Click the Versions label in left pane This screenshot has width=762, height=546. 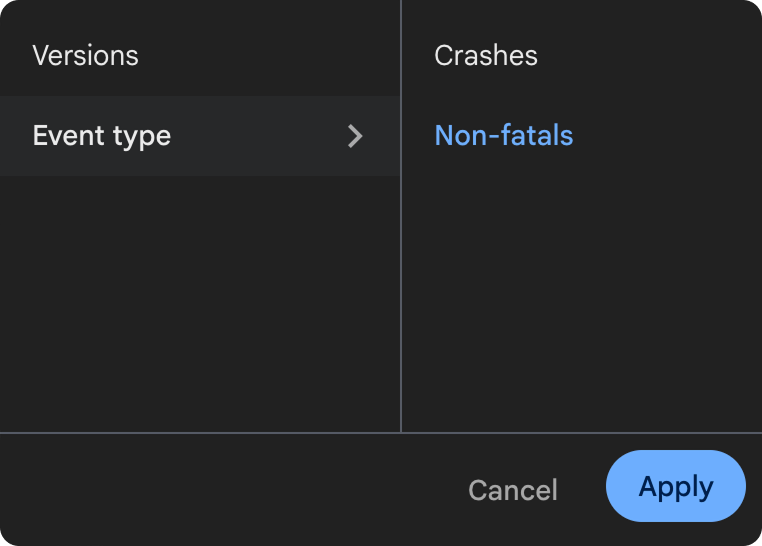point(86,55)
